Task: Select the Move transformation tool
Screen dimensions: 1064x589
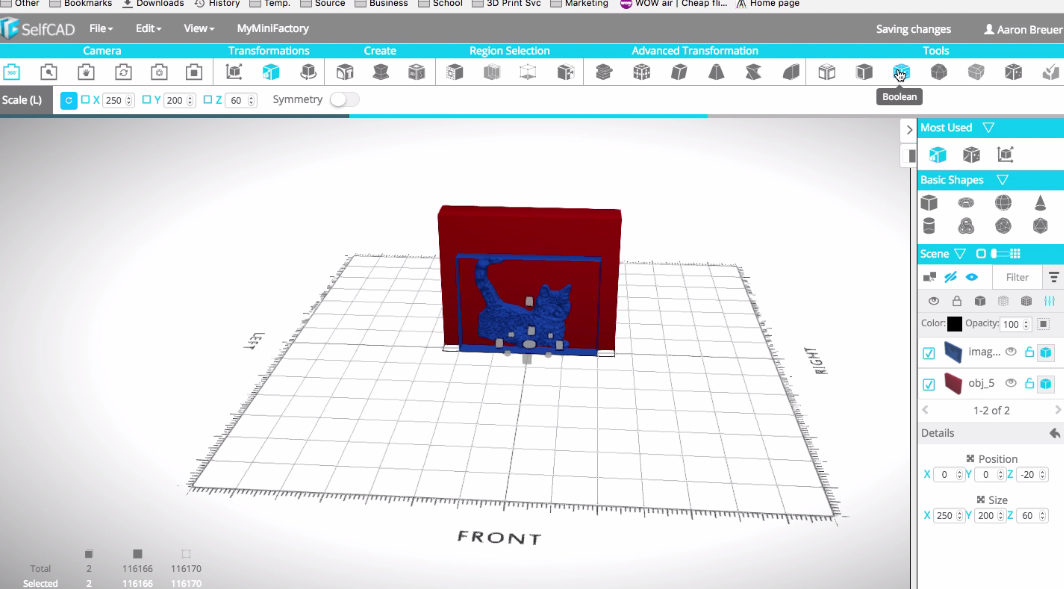Action: pos(233,72)
